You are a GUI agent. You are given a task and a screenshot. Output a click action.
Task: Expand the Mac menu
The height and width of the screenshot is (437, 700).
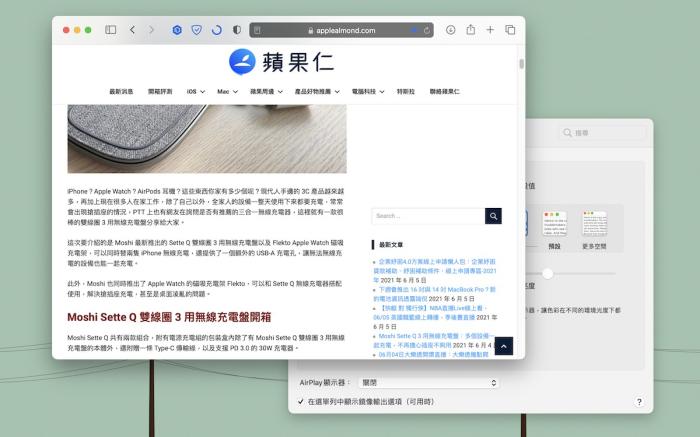coord(227,92)
